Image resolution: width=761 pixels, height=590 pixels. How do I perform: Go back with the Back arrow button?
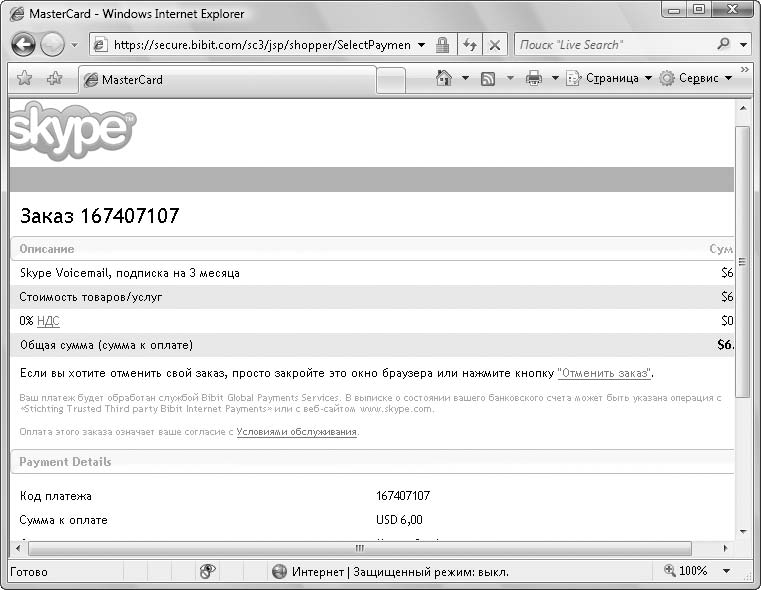(x=24, y=45)
